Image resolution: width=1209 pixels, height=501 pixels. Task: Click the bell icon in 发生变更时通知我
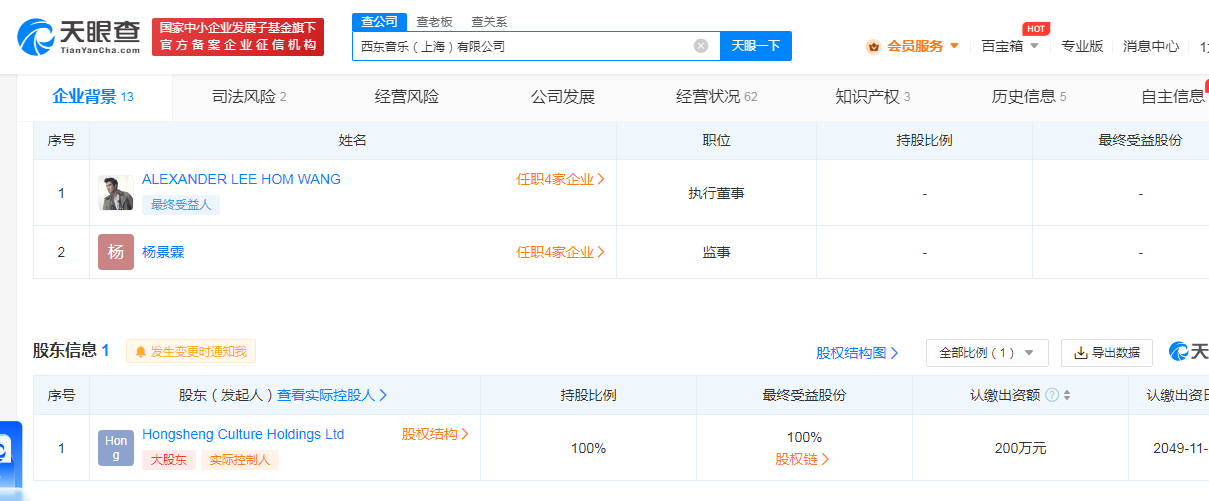pos(140,352)
